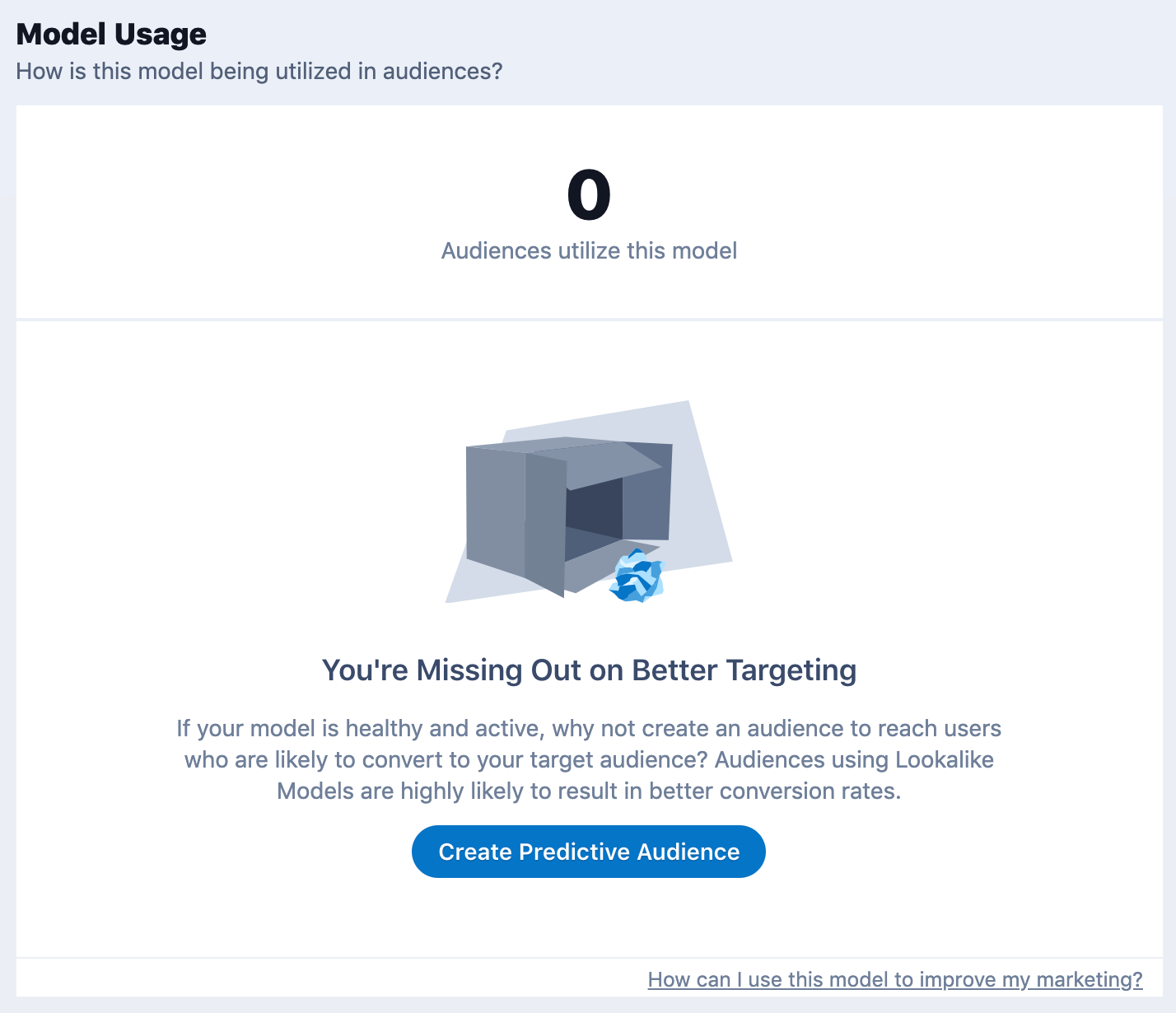Click the line "Models are highly likely to result"
1176x1013 pixels.
pyautogui.click(x=588, y=791)
